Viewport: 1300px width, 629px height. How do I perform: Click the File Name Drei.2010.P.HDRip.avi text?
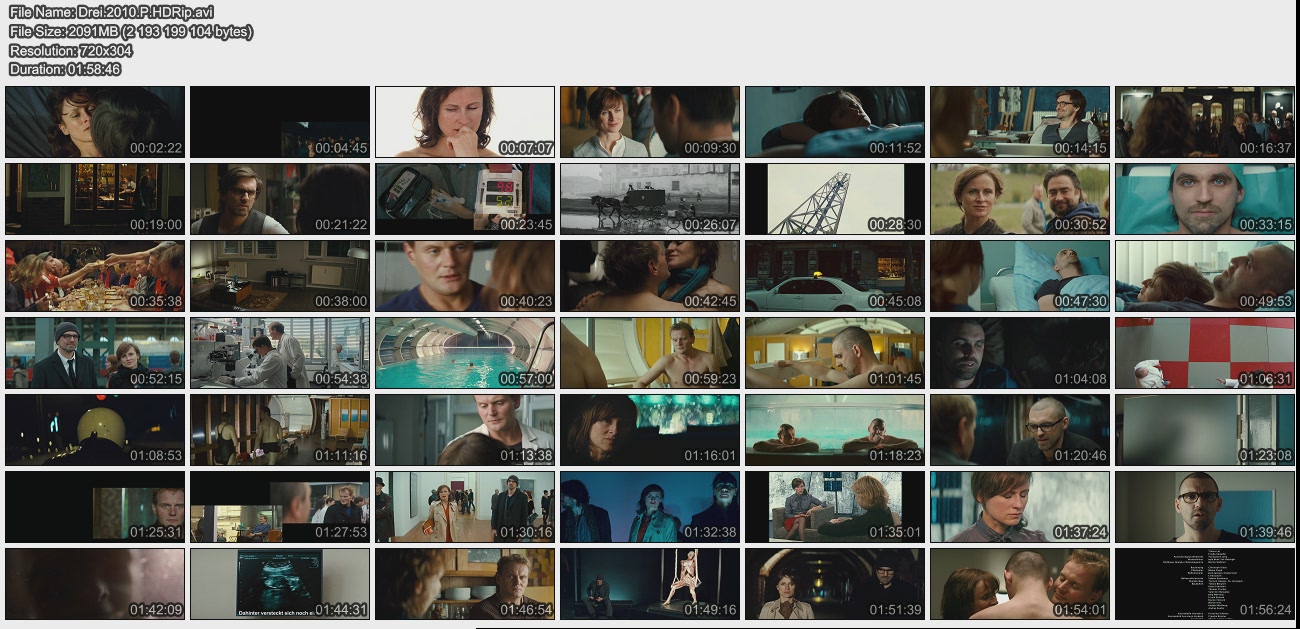coord(111,12)
